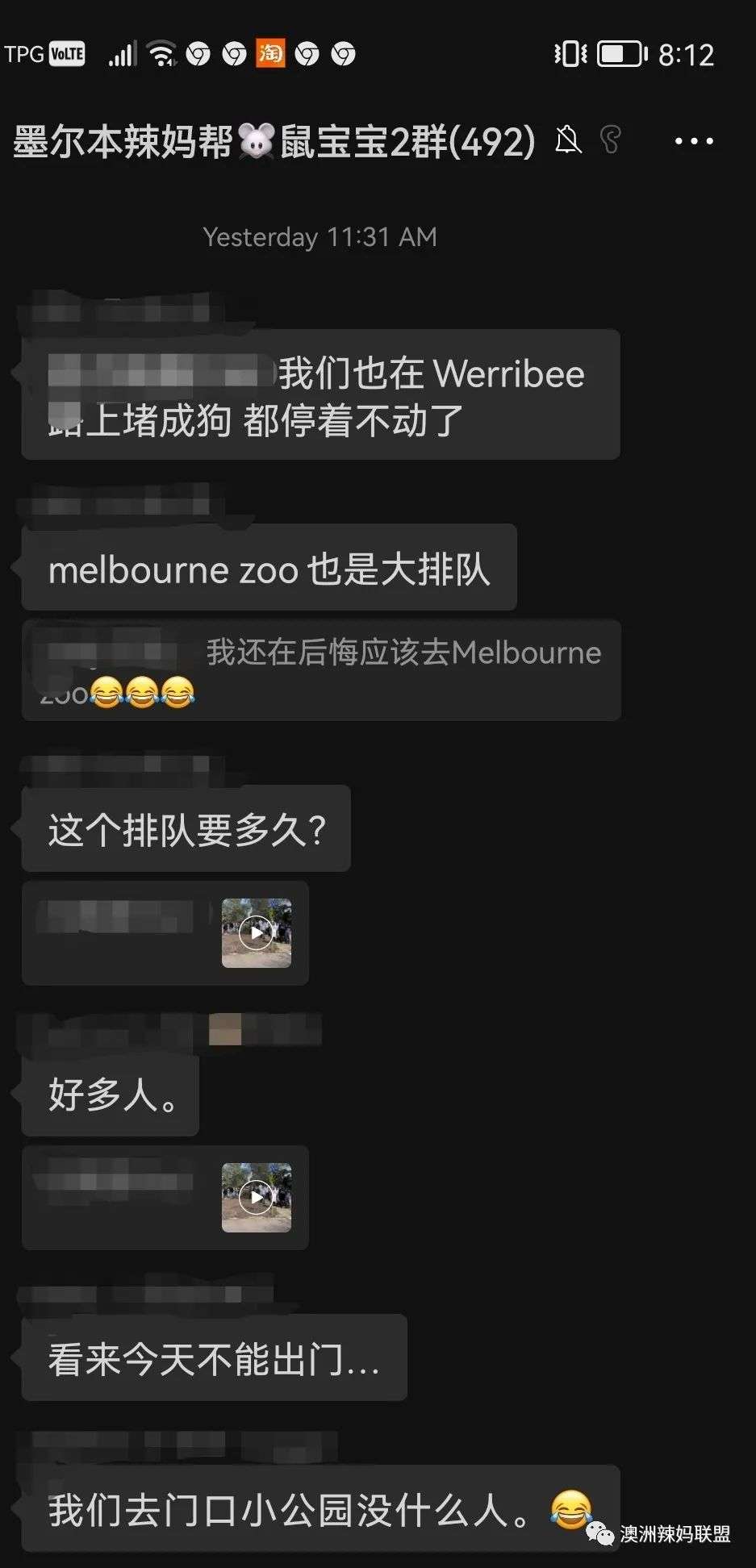Tap the Wi-Fi status icon
756x1568 pixels.
(x=163, y=54)
